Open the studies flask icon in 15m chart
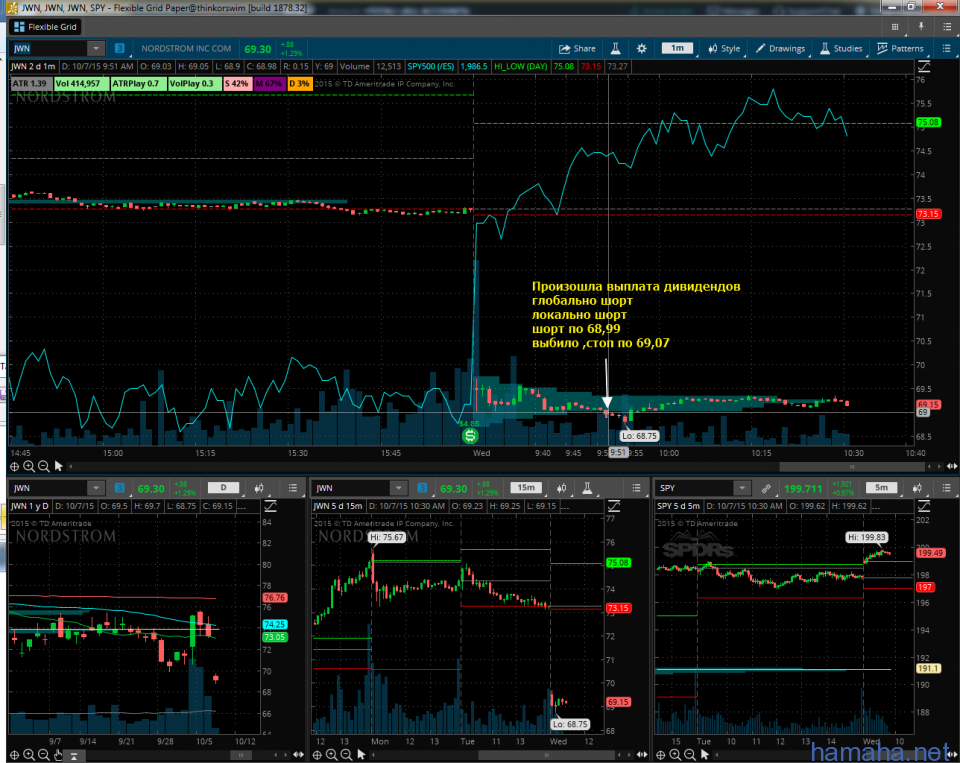 tap(587, 488)
